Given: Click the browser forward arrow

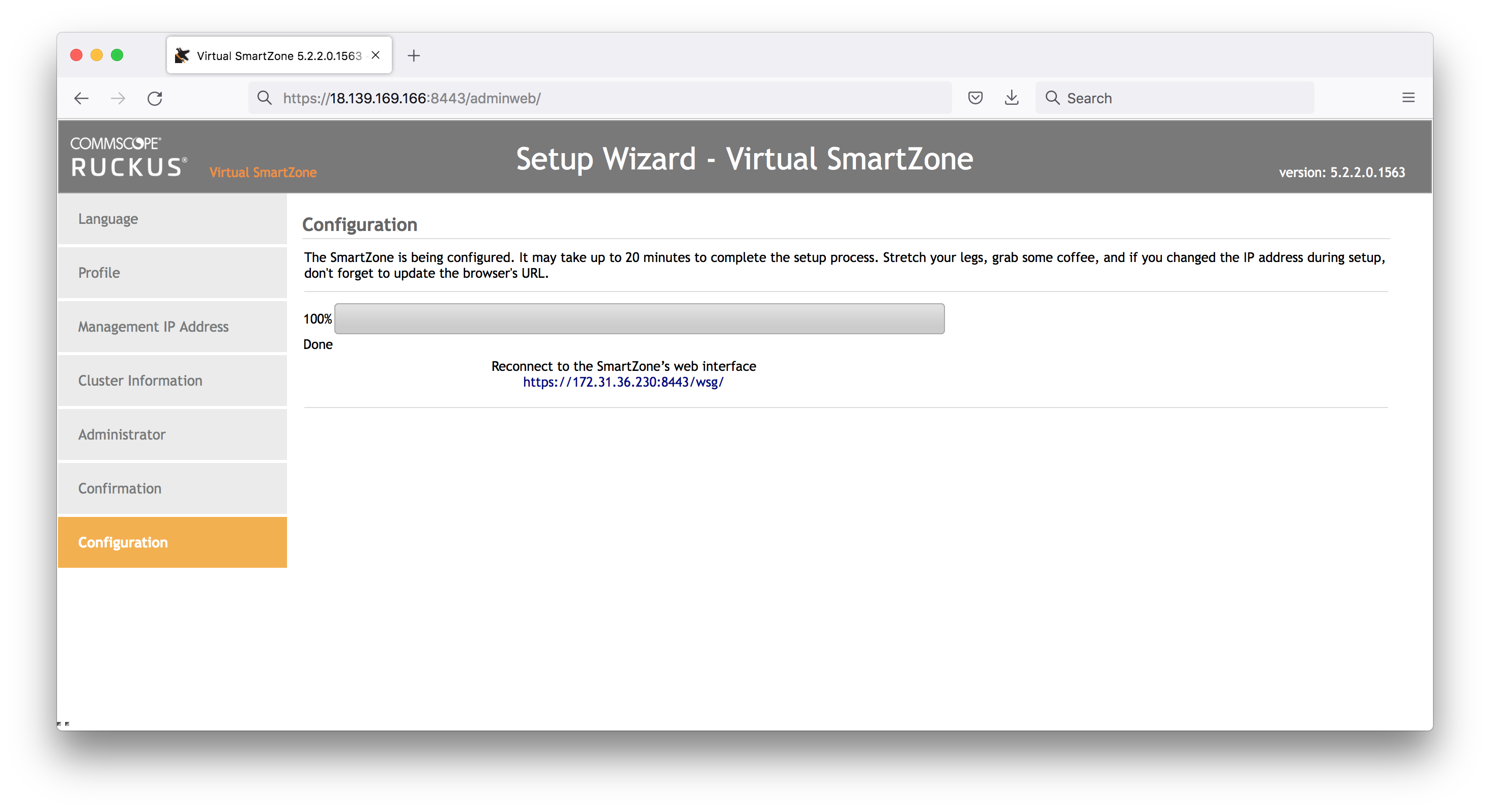Looking at the screenshot, I should (x=118, y=98).
